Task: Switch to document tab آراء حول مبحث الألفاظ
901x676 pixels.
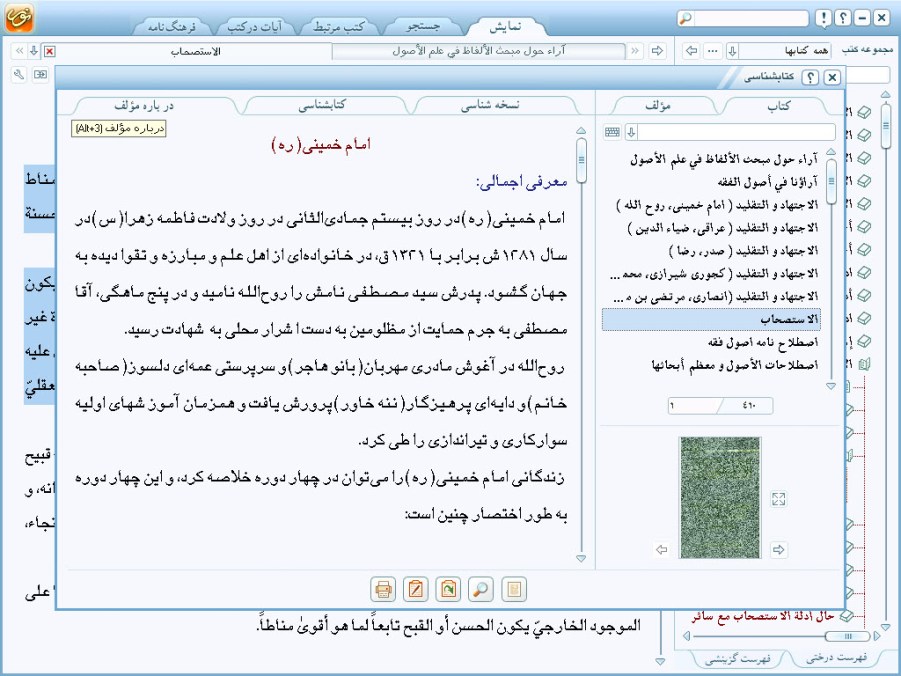Action: 479,51
